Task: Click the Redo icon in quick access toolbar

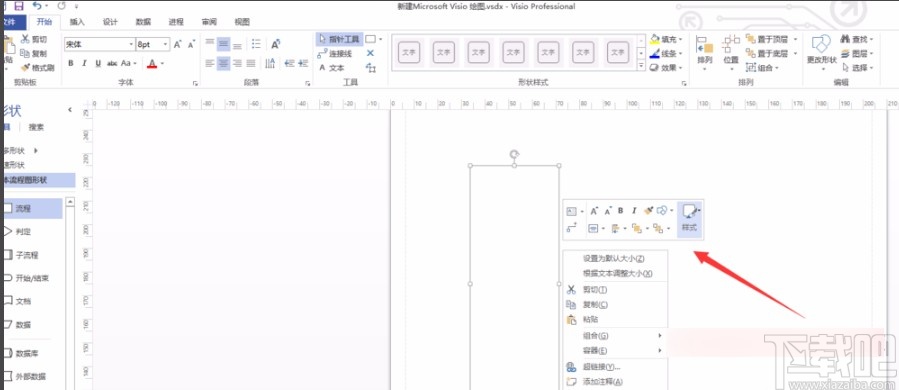Action: coord(61,6)
